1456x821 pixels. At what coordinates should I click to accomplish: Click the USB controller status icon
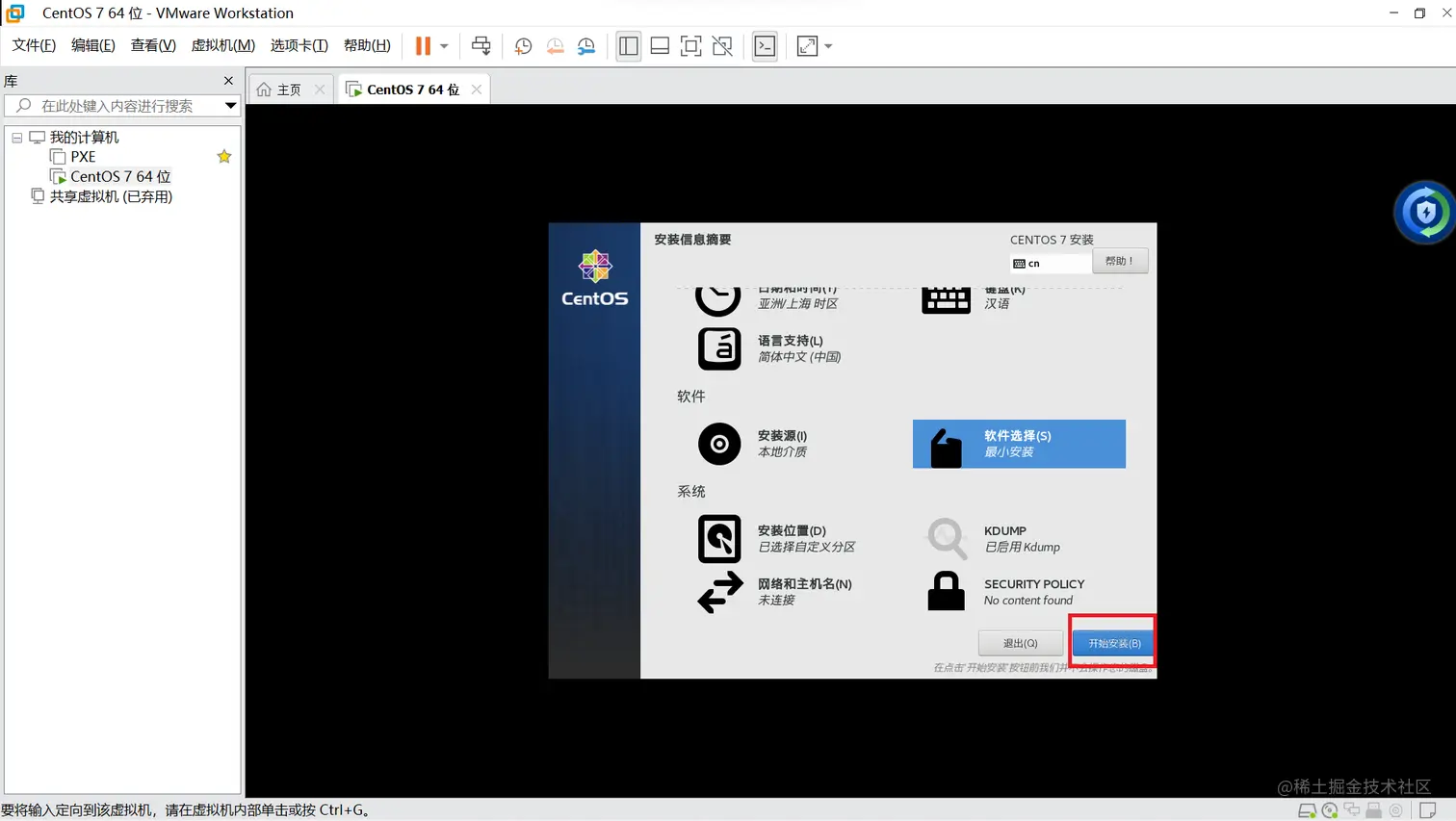1374,810
